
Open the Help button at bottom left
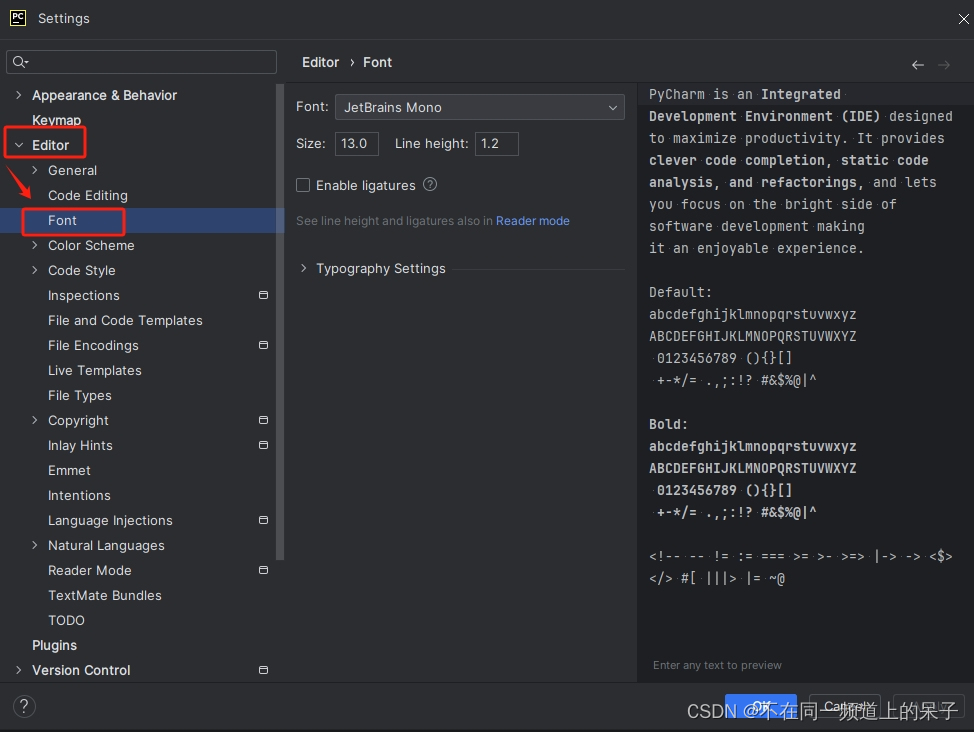click(x=24, y=706)
